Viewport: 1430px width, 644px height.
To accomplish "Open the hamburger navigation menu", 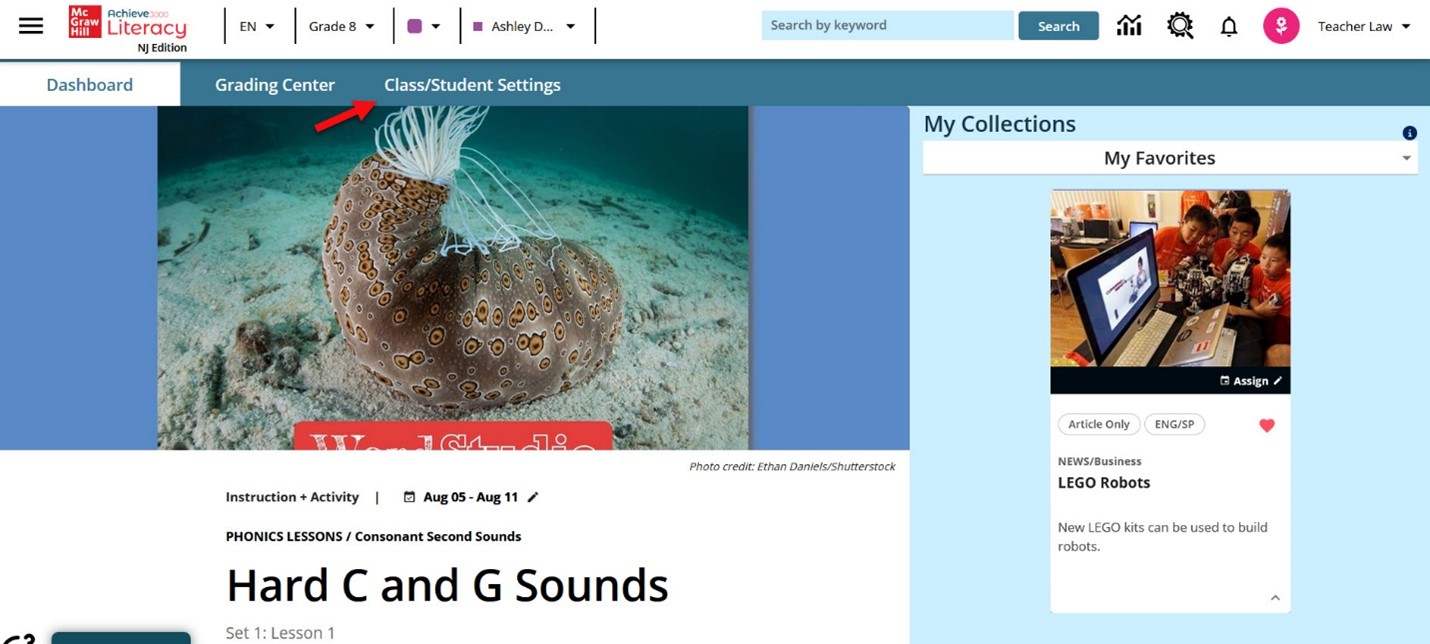I will pos(30,25).
